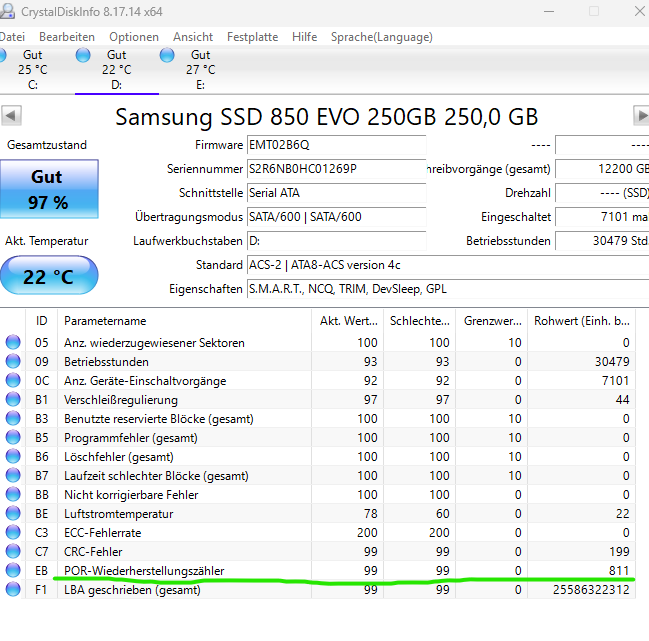The height and width of the screenshot is (641, 649).
Task: Click the 12200 GB total writes field
Action: [602, 169]
